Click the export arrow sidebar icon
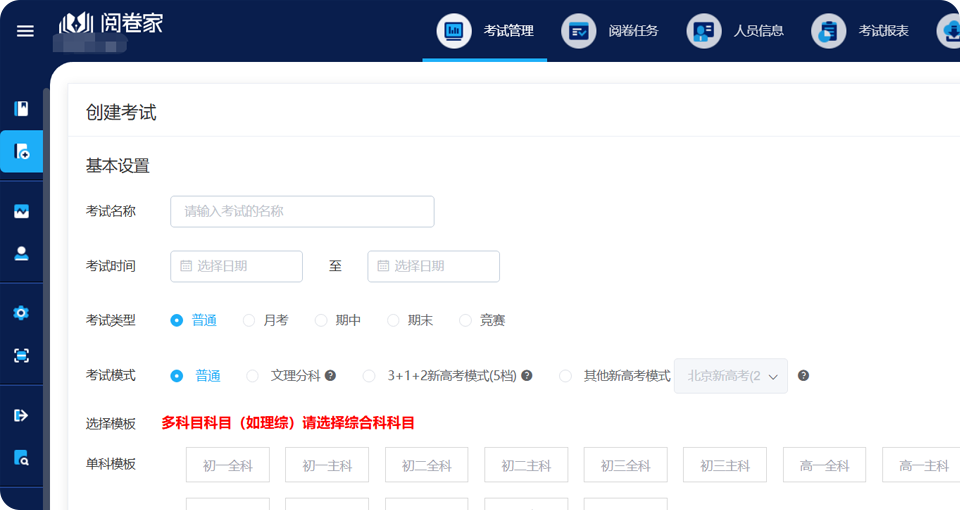960x510 pixels. click(x=21, y=415)
